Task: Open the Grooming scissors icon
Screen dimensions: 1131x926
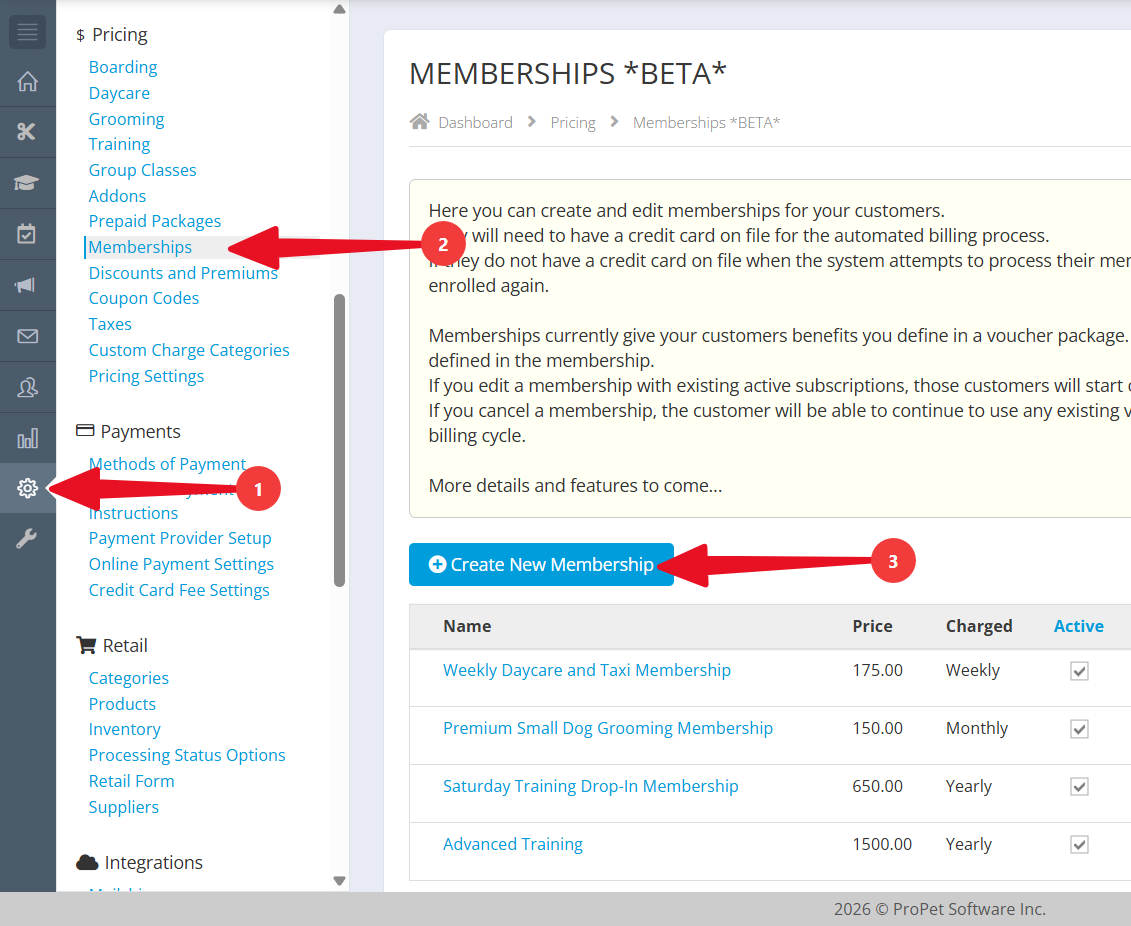Action: point(27,132)
